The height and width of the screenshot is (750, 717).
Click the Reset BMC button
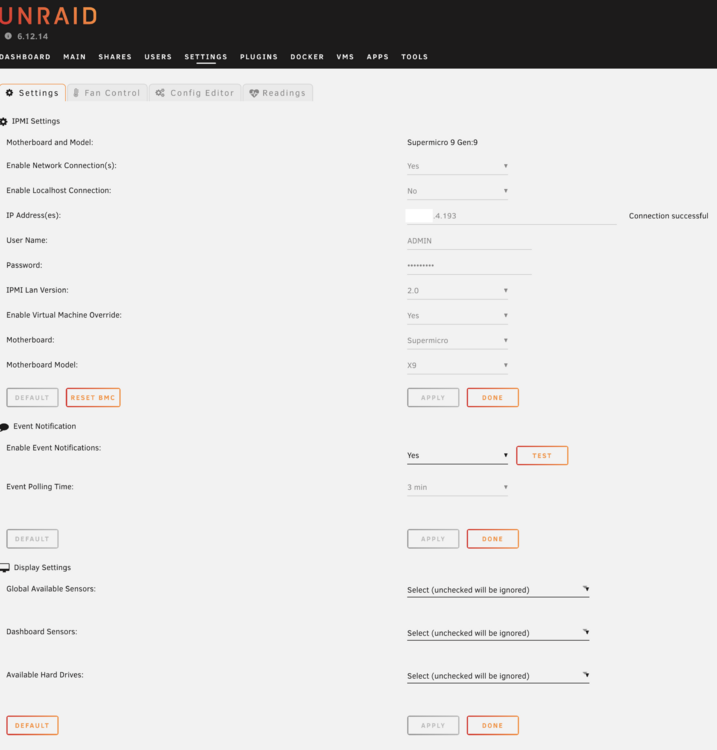coord(93,397)
